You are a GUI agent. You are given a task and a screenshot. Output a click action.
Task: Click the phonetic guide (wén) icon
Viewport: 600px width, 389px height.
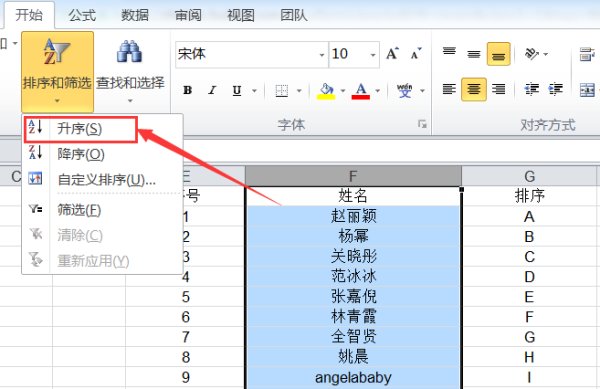[404, 91]
